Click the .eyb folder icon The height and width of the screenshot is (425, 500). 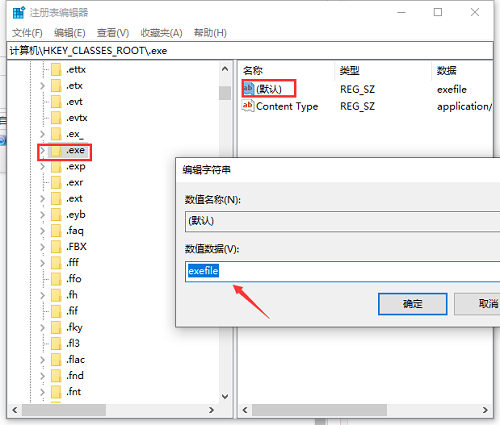click(x=56, y=215)
